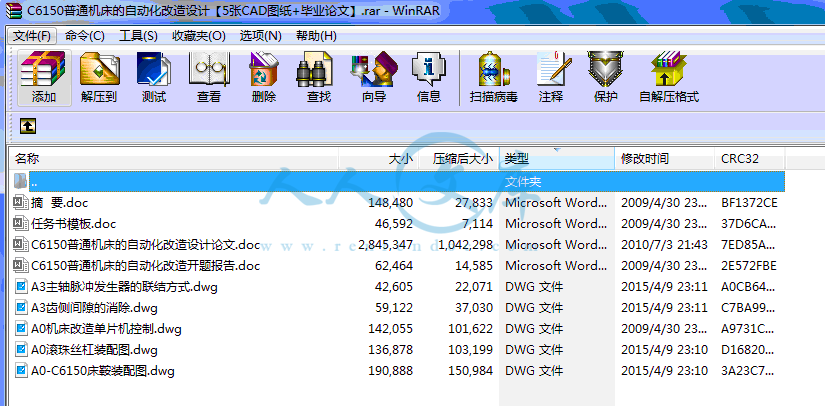Click the DWG icon beside A3主轴脉冲发生器的联结方式.dwg

tap(21, 287)
